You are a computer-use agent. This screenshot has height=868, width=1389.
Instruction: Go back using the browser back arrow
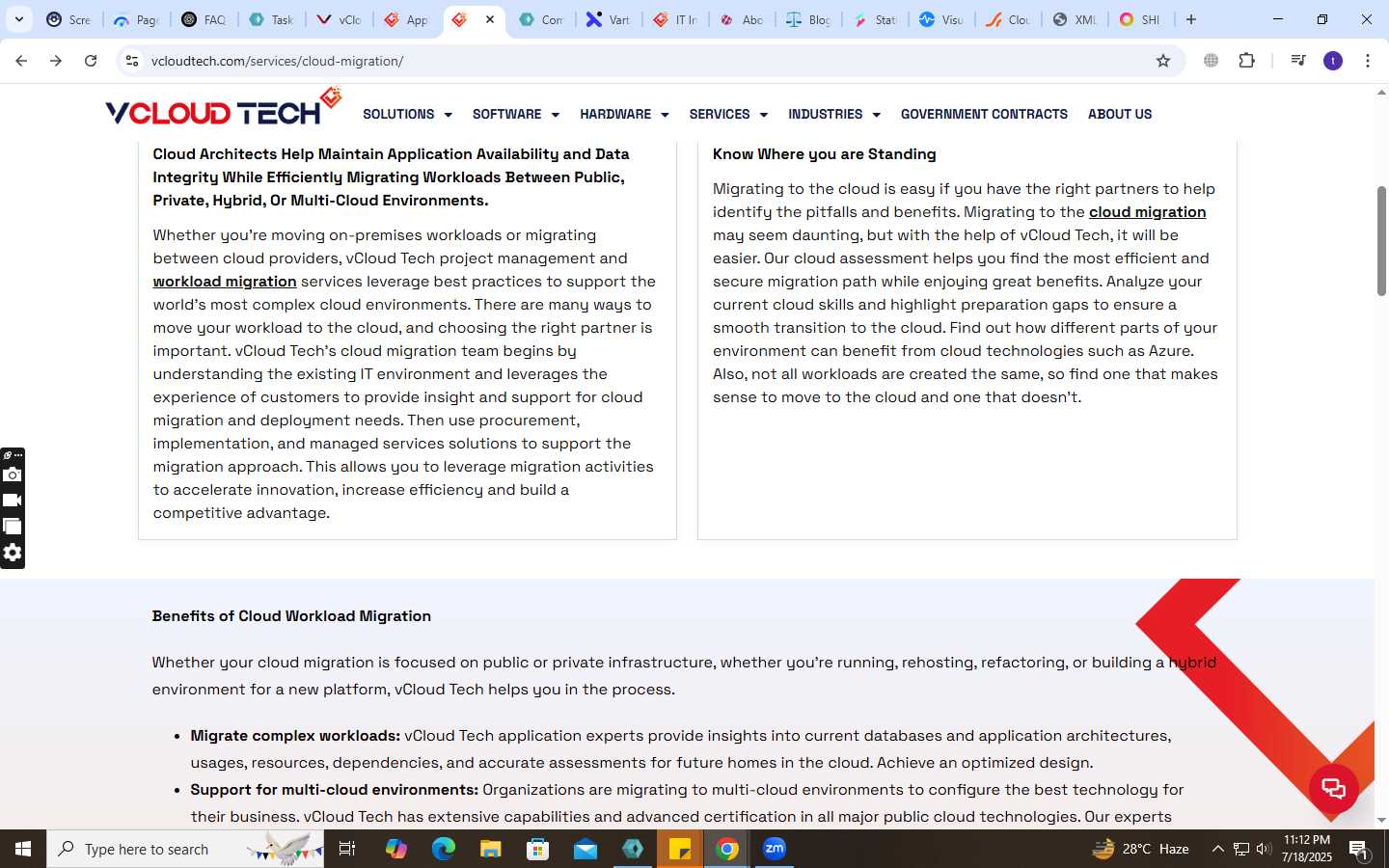[x=21, y=61]
